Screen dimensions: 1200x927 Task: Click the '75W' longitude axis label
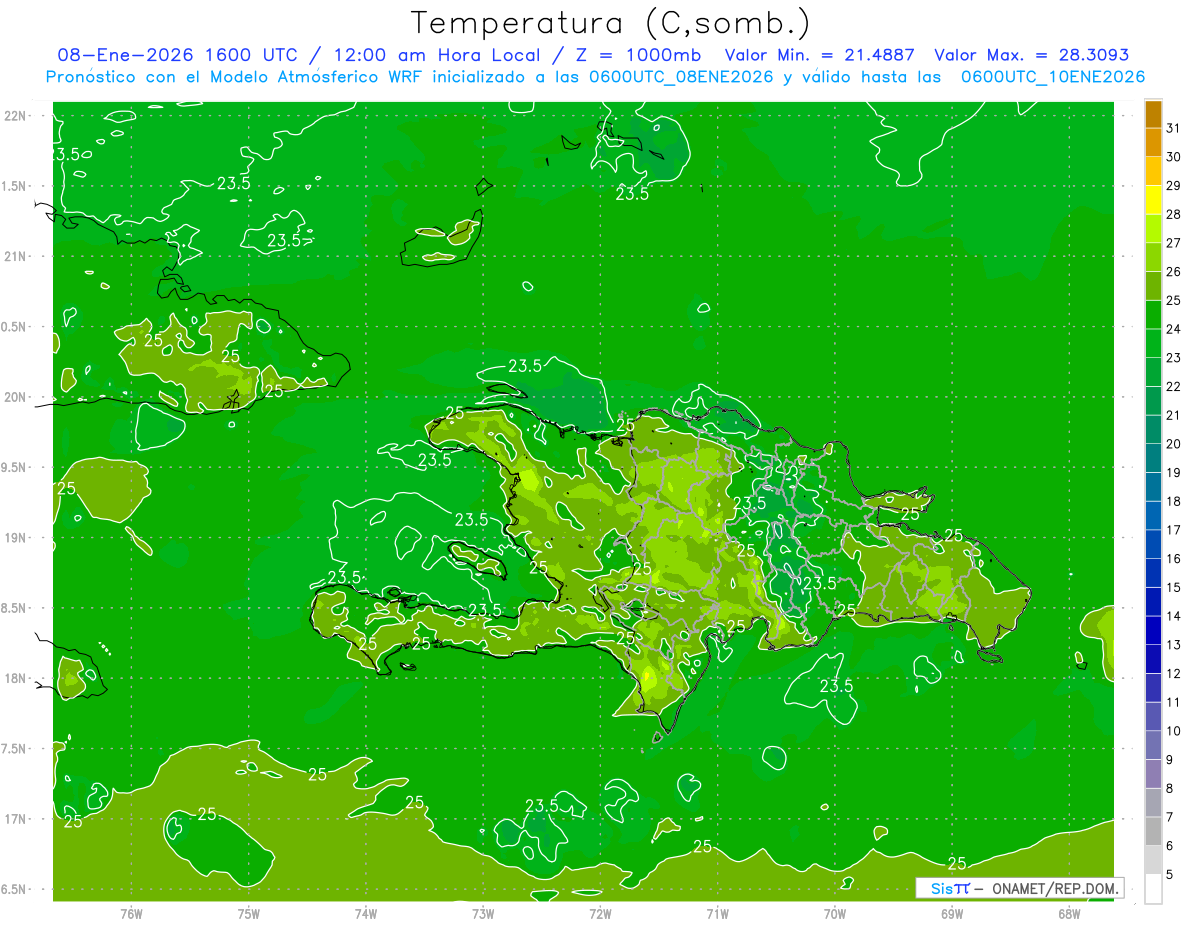point(249,913)
